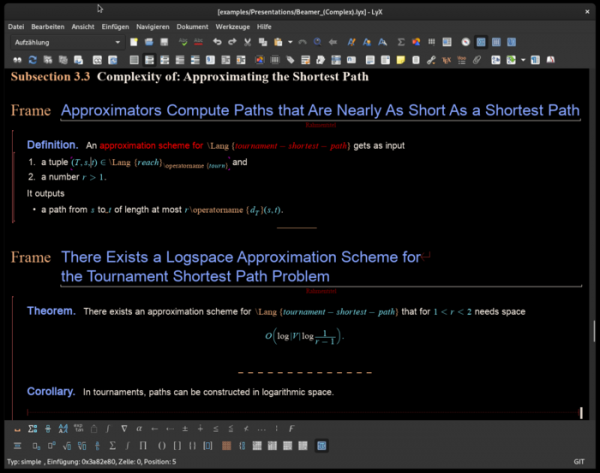The width and height of the screenshot is (600, 473).
Task: Click the Redo arrow icon
Action: click(x=232, y=42)
